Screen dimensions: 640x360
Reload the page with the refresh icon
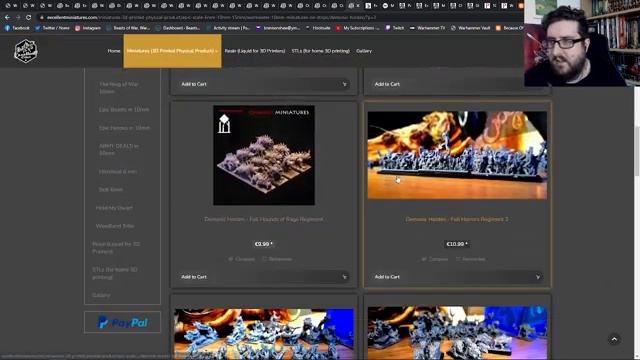point(28,18)
